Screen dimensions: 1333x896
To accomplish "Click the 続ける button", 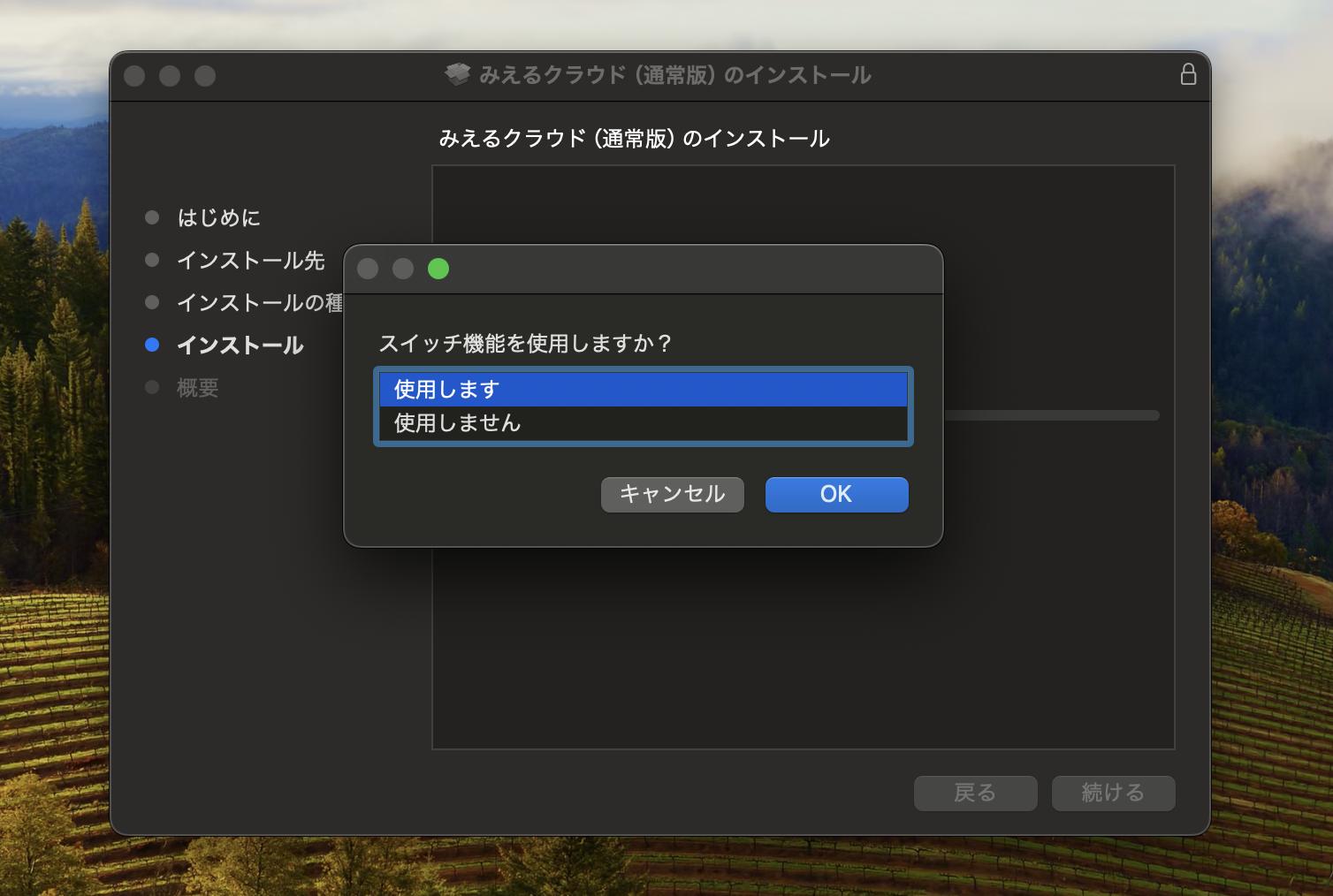I will [x=1113, y=793].
